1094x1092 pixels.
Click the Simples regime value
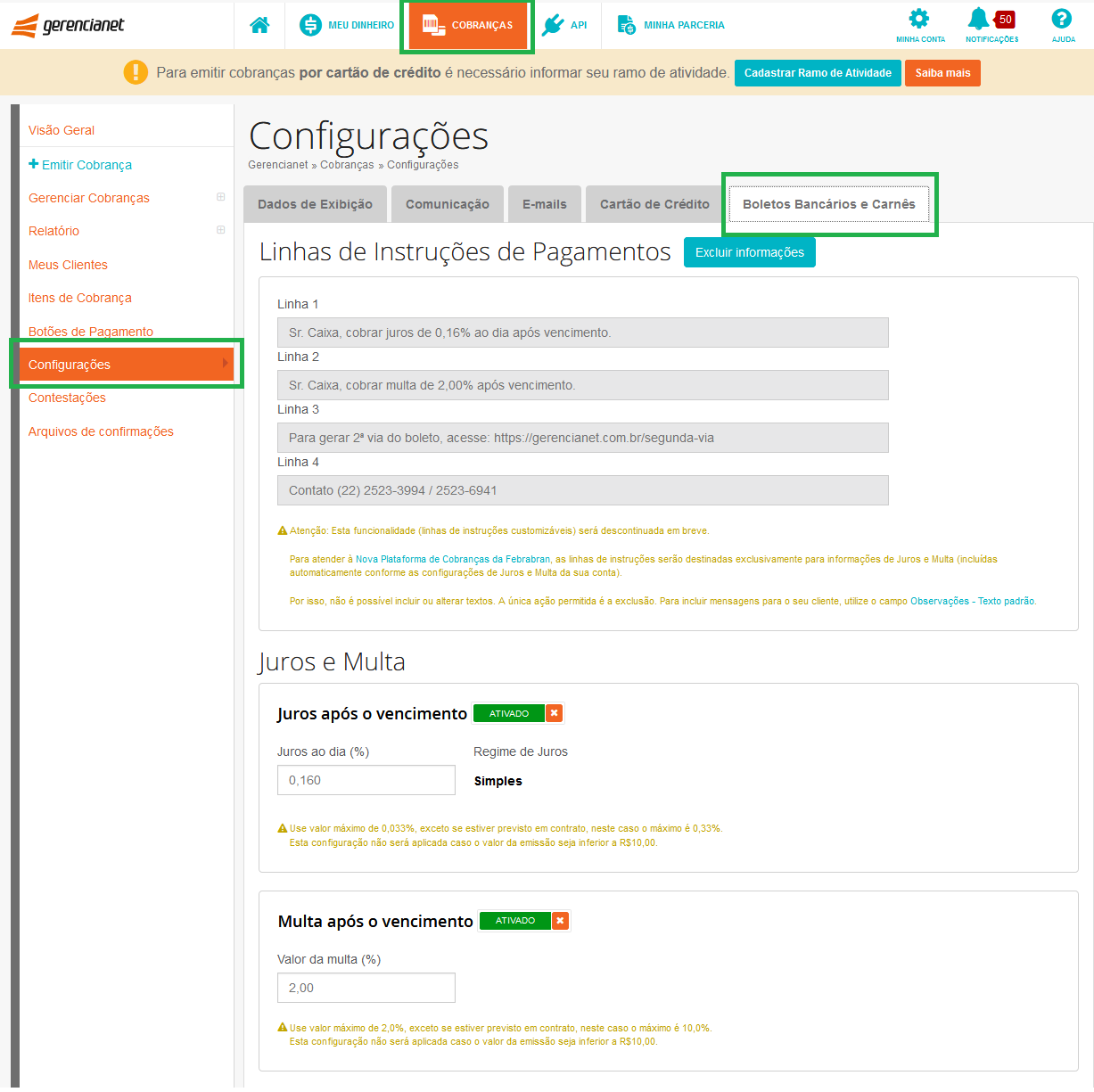(x=498, y=781)
